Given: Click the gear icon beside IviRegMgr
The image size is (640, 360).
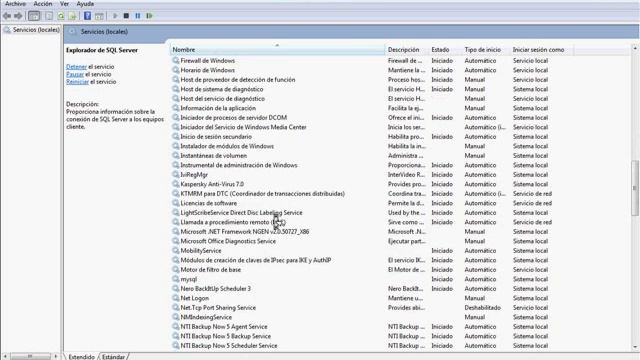Looking at the screenshot, I should pyautogui.click(x=176, y=175).
